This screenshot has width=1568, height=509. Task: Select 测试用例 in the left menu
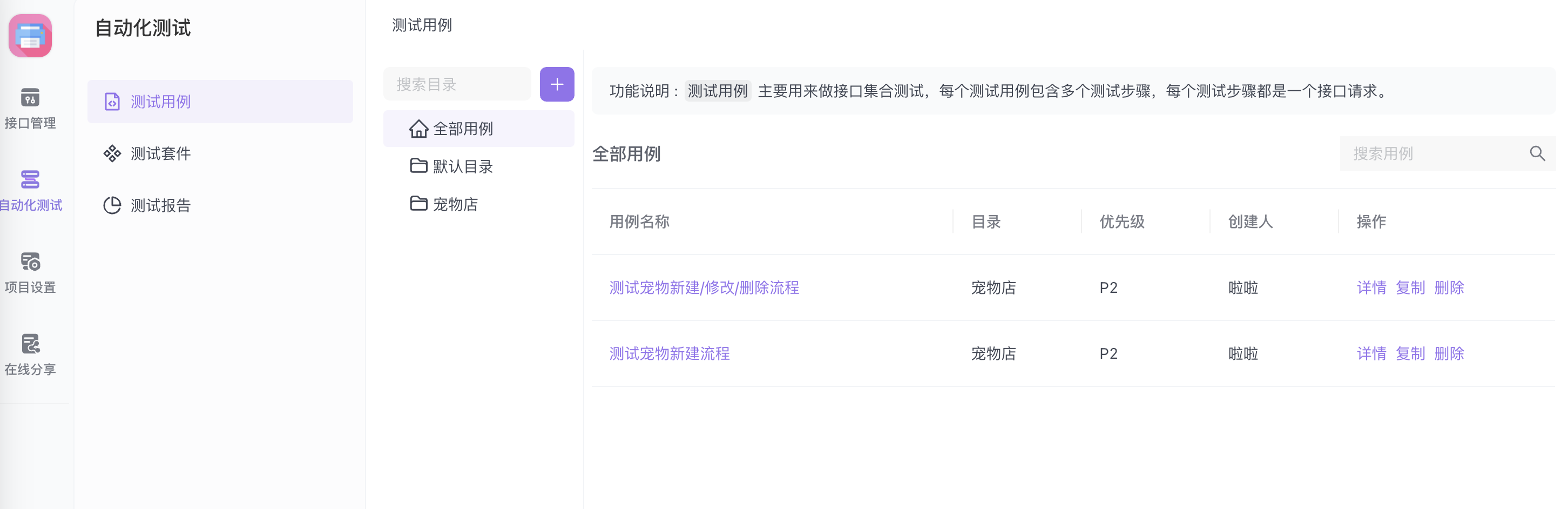161,102
